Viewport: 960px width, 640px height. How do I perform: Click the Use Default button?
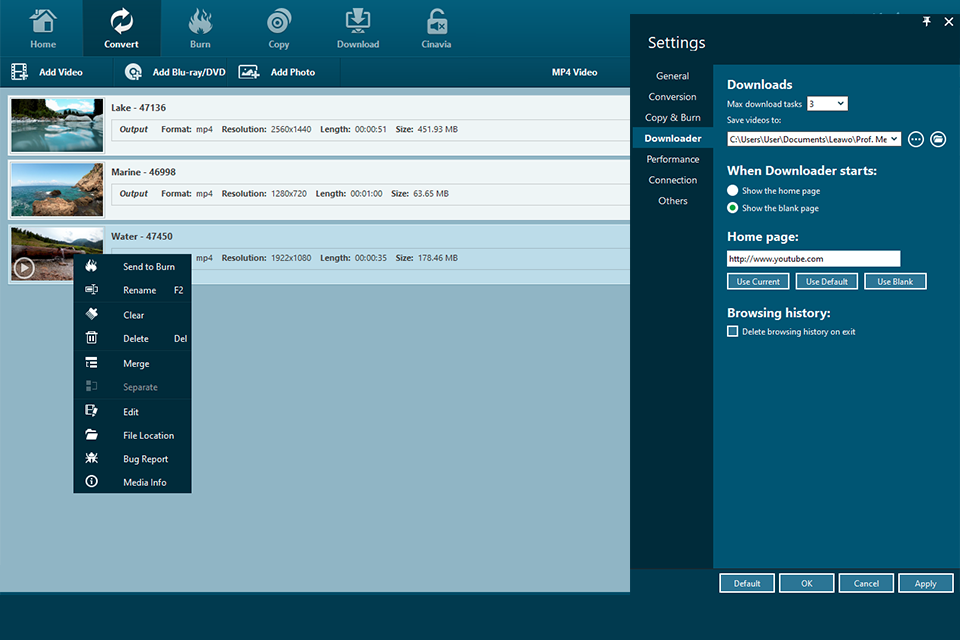click(827, 281)
